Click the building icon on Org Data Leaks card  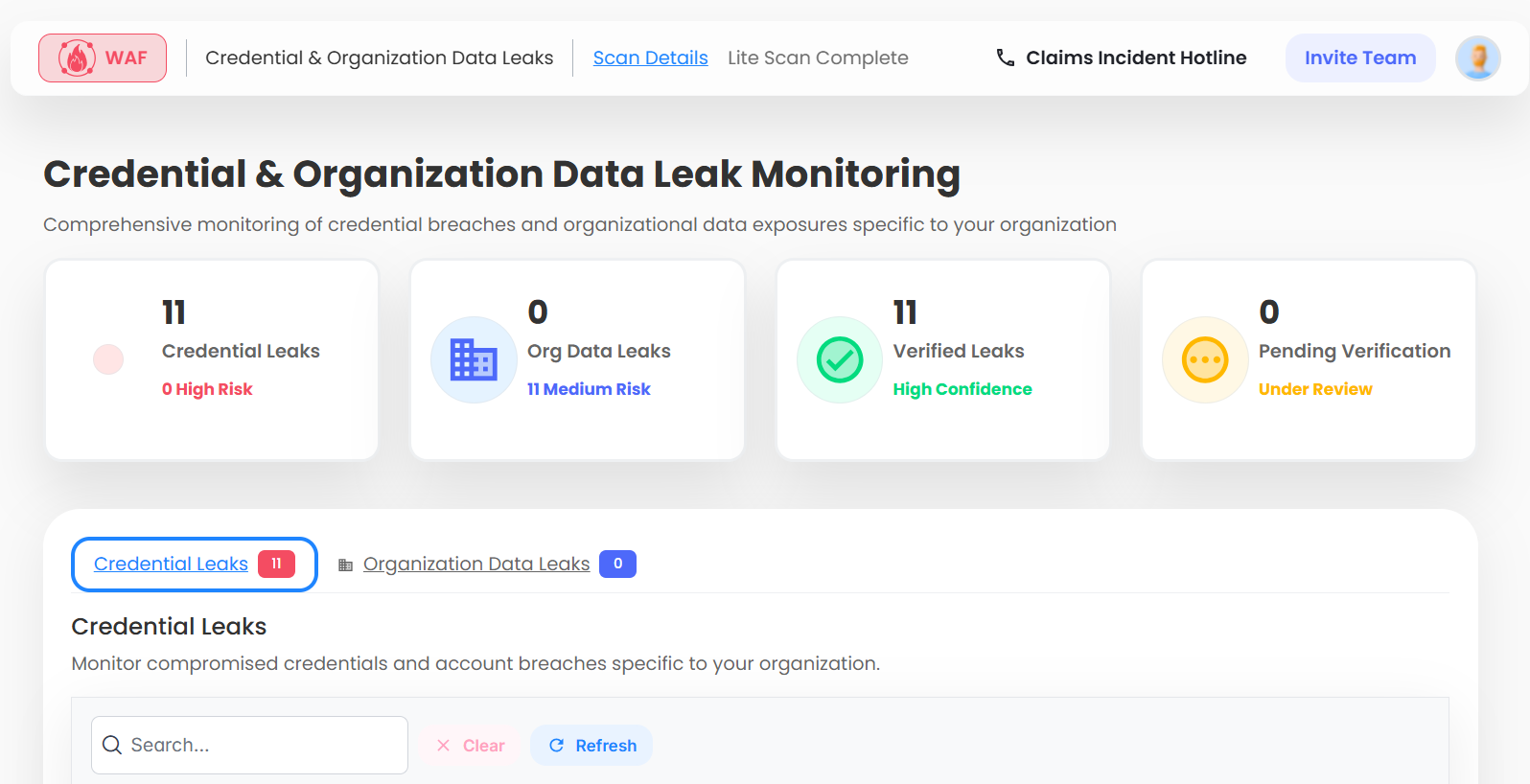click(474, 360)
